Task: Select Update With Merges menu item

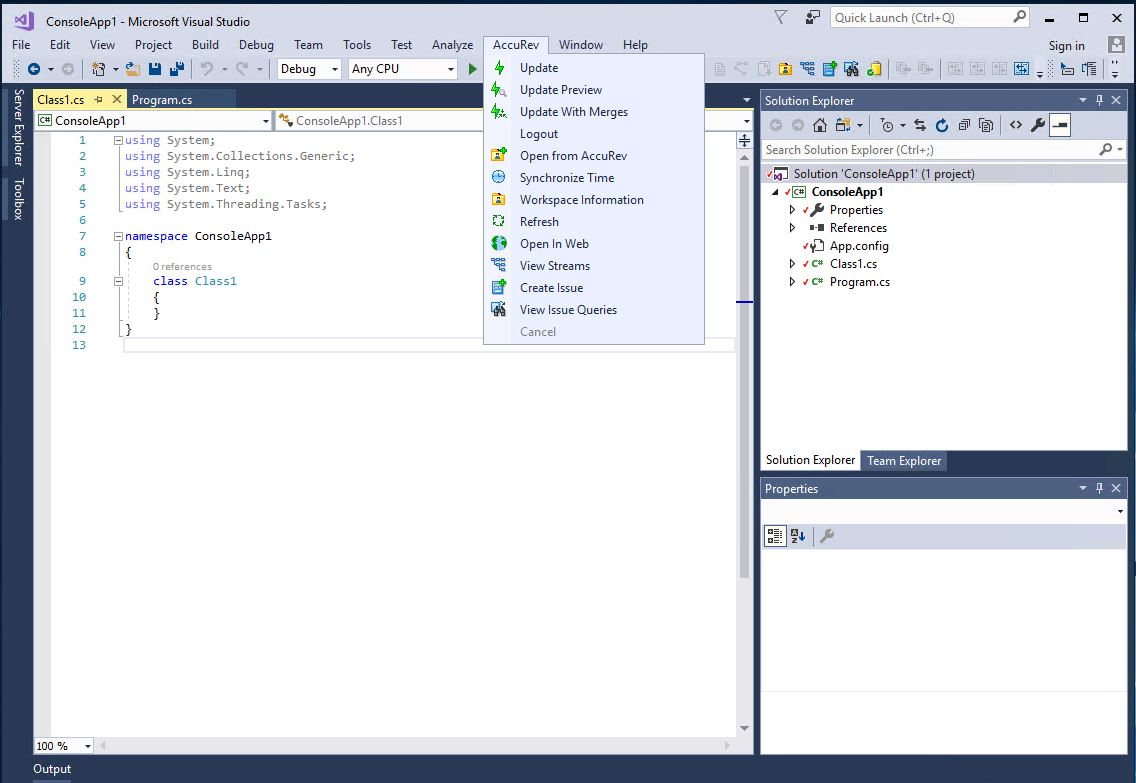Action: (594, 112)
